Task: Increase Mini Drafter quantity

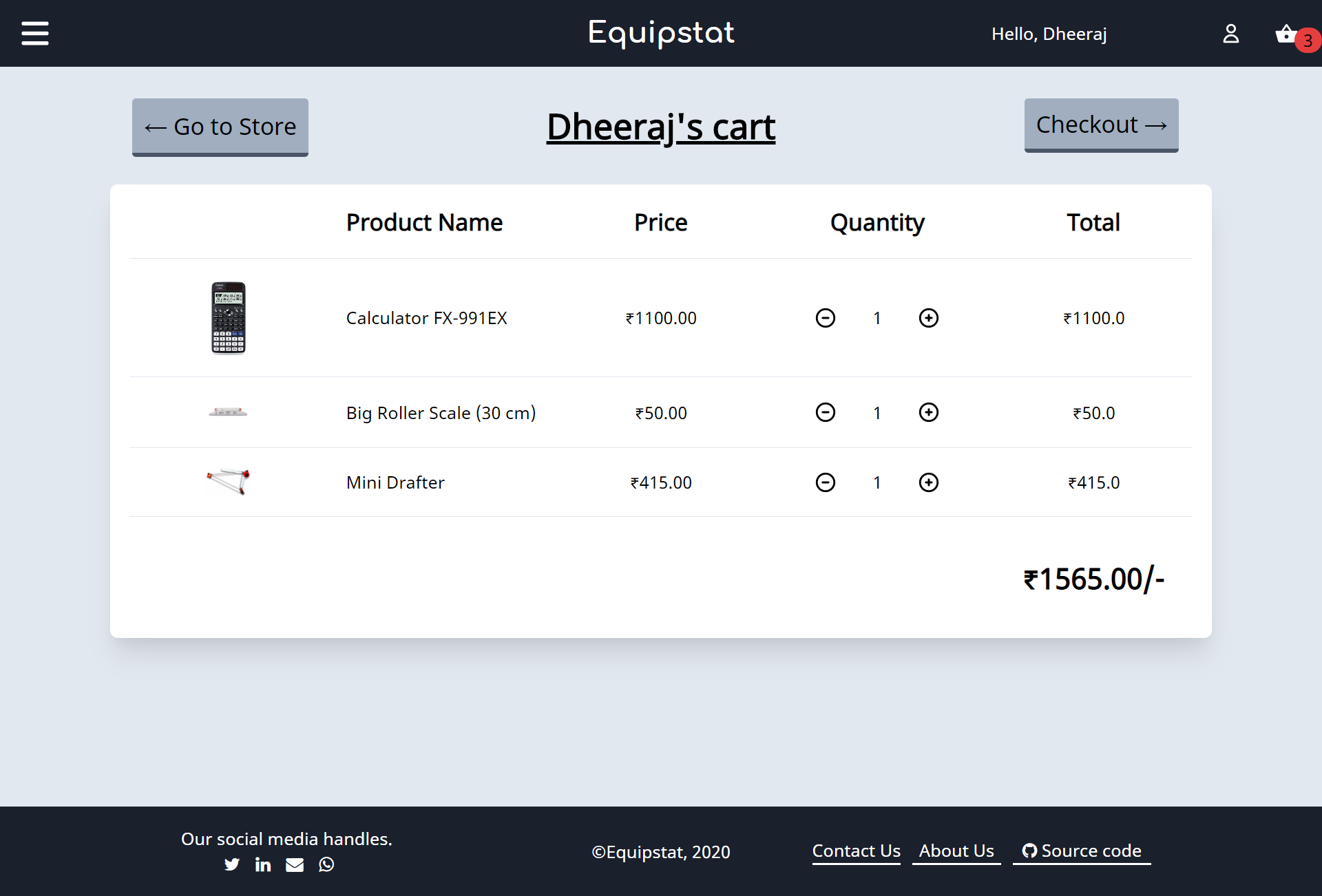Action: (x=928, y=482)
